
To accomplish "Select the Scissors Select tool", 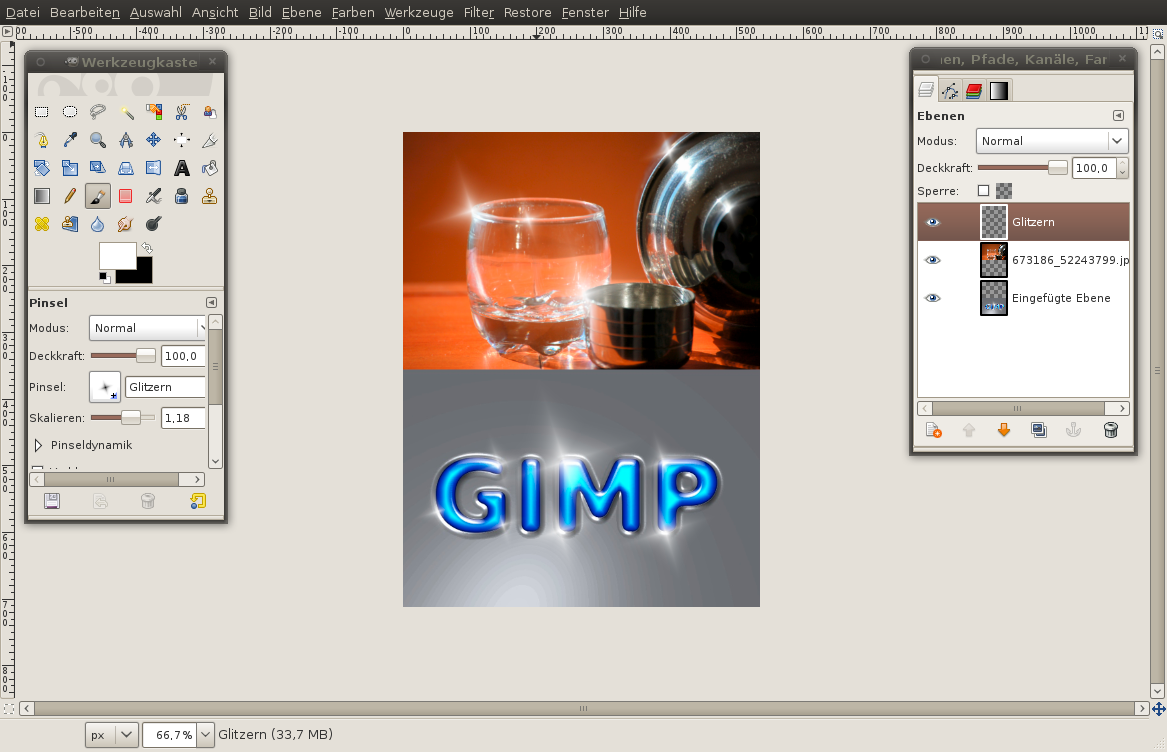I will click(182, 112).
